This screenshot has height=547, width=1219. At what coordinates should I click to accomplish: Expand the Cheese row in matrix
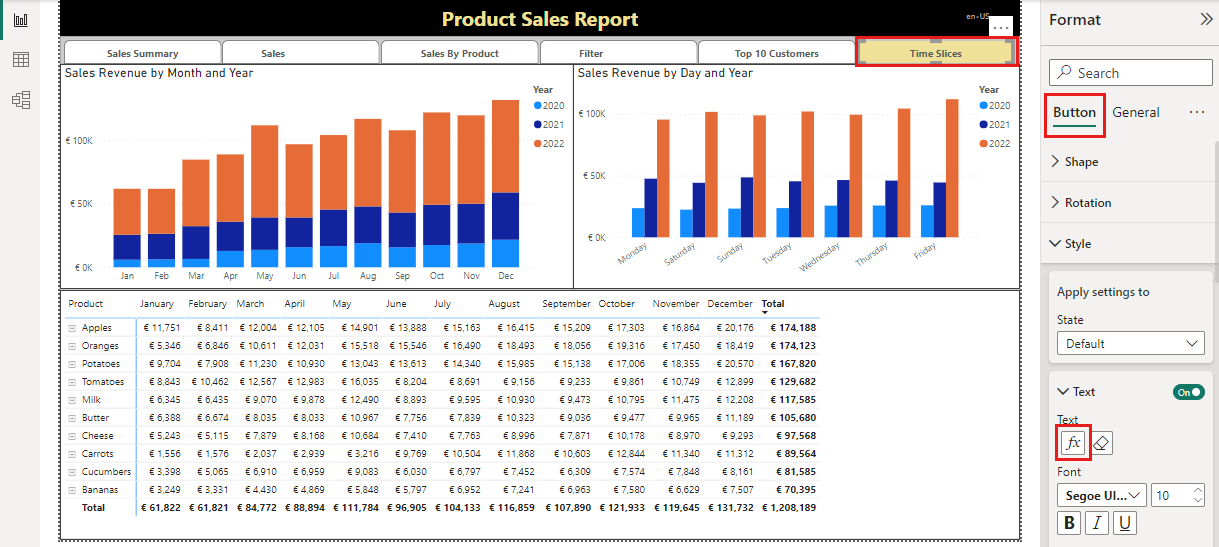(x=72, y=436)
